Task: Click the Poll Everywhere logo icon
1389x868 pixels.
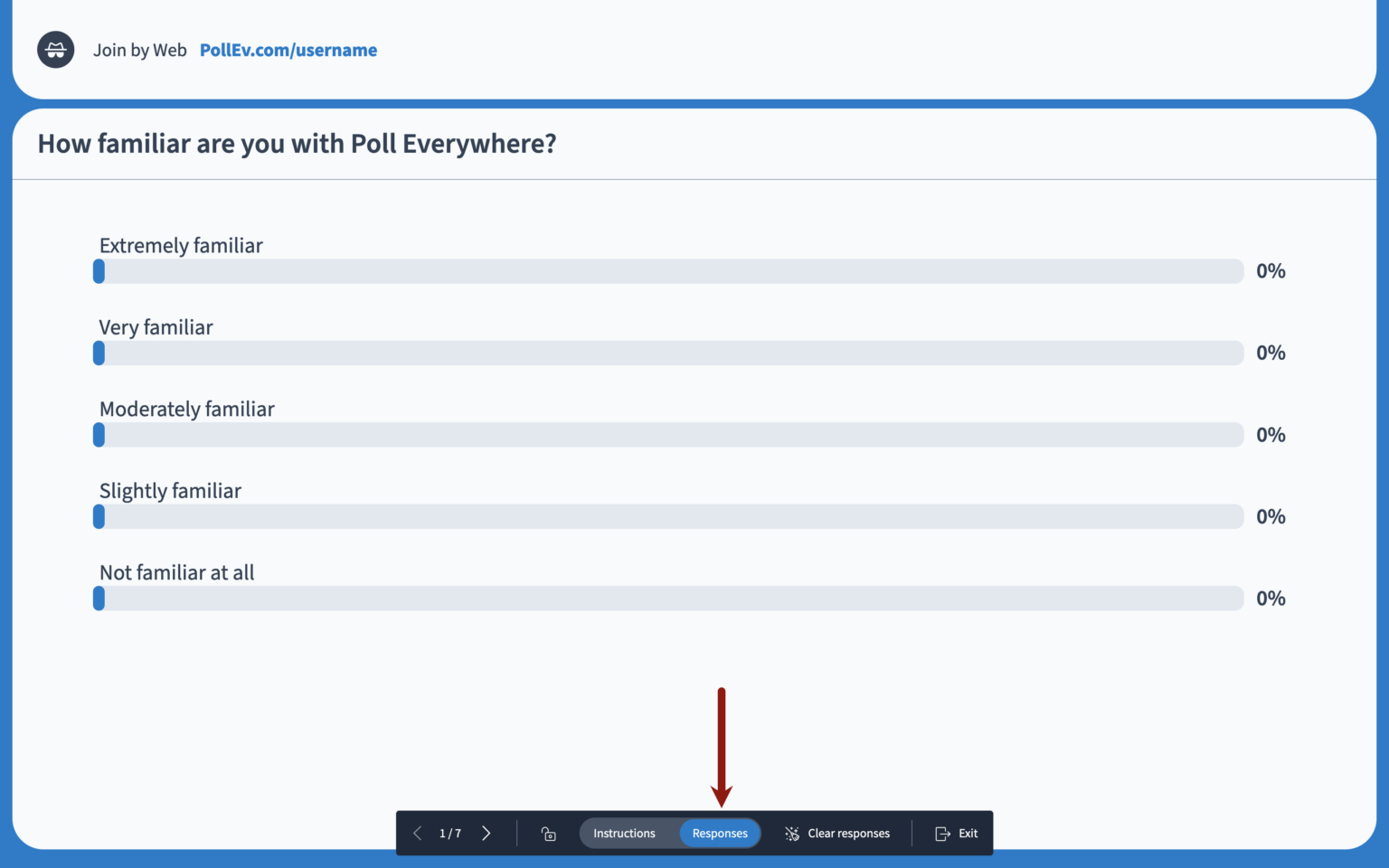Action: click(55, 50)
